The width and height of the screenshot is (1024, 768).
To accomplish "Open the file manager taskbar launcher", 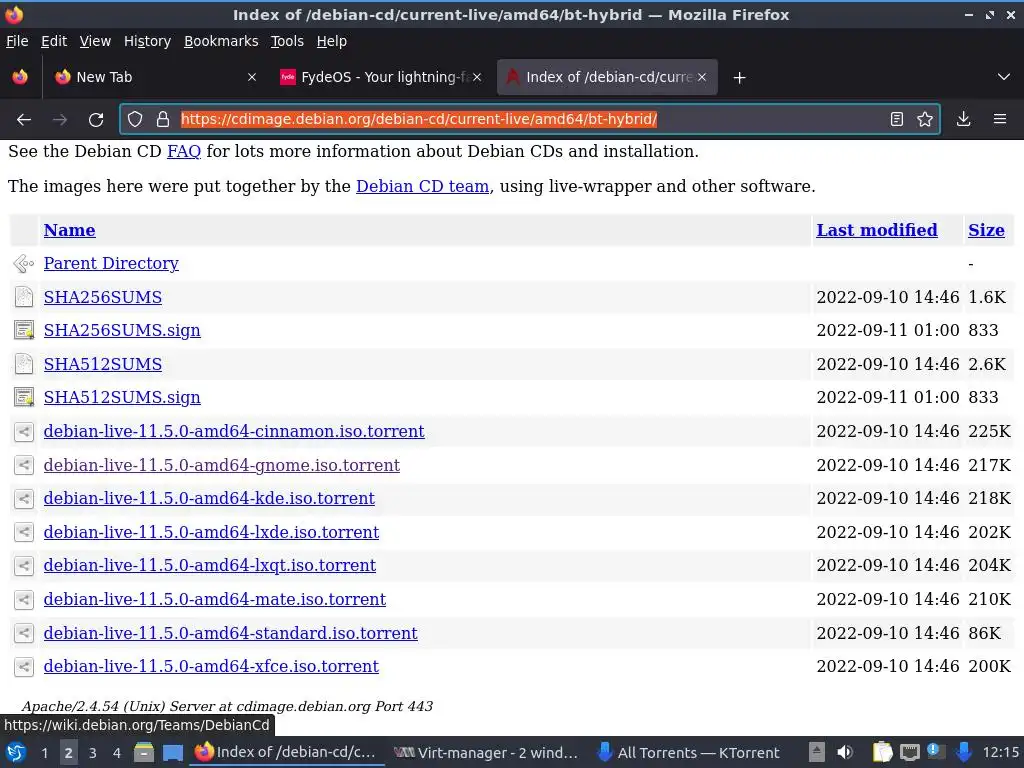I will (144, 752).
